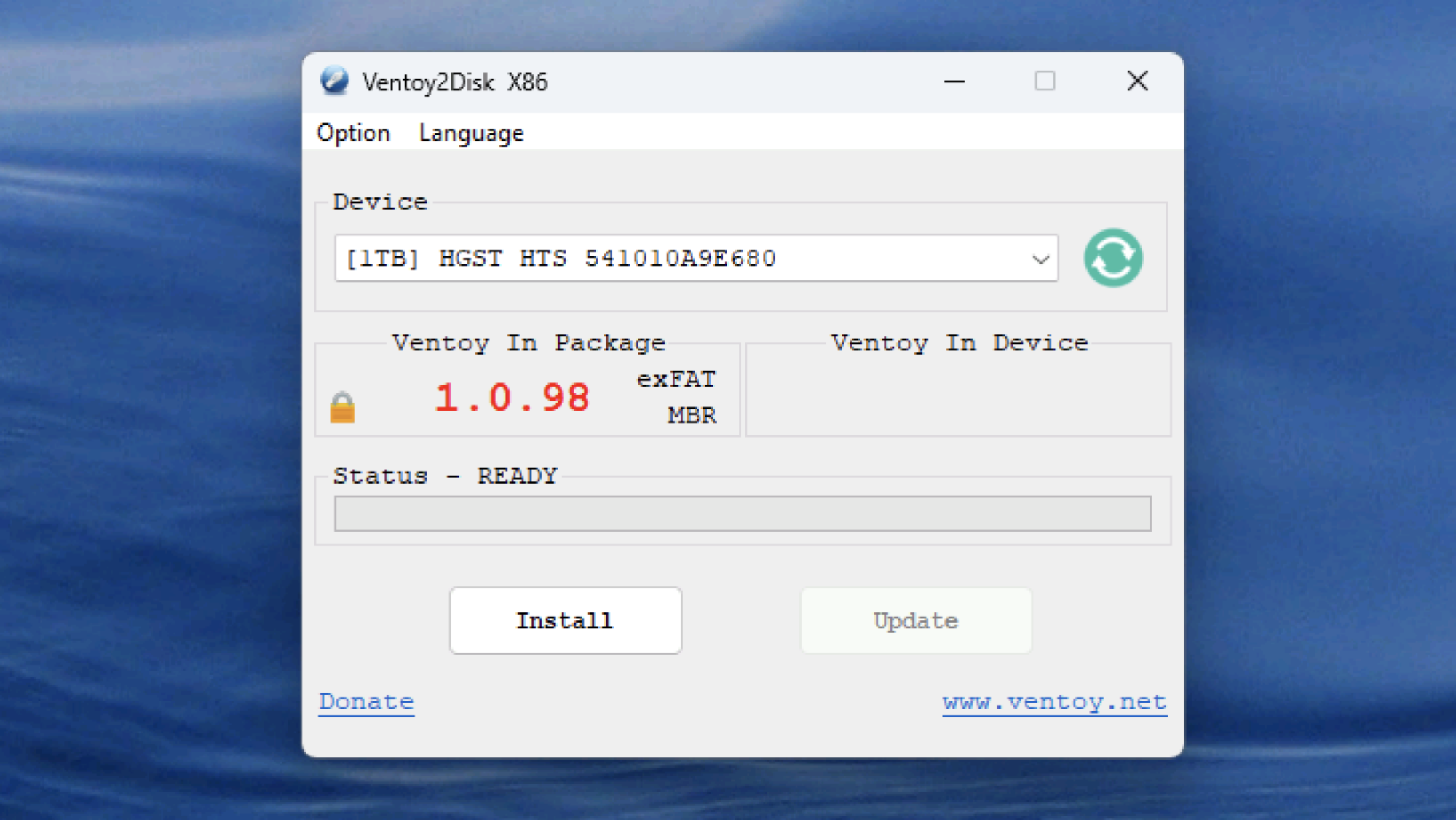This screenshot has height=820, width=1456.
Task: Open the Donate link
Action: click(366, 702)
